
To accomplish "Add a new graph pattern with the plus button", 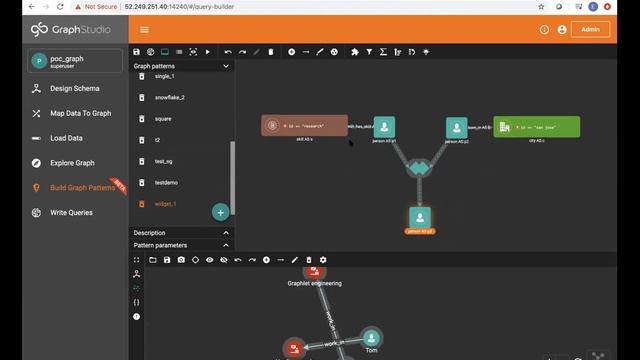I will pyautogui.click(x=220, y=212).
